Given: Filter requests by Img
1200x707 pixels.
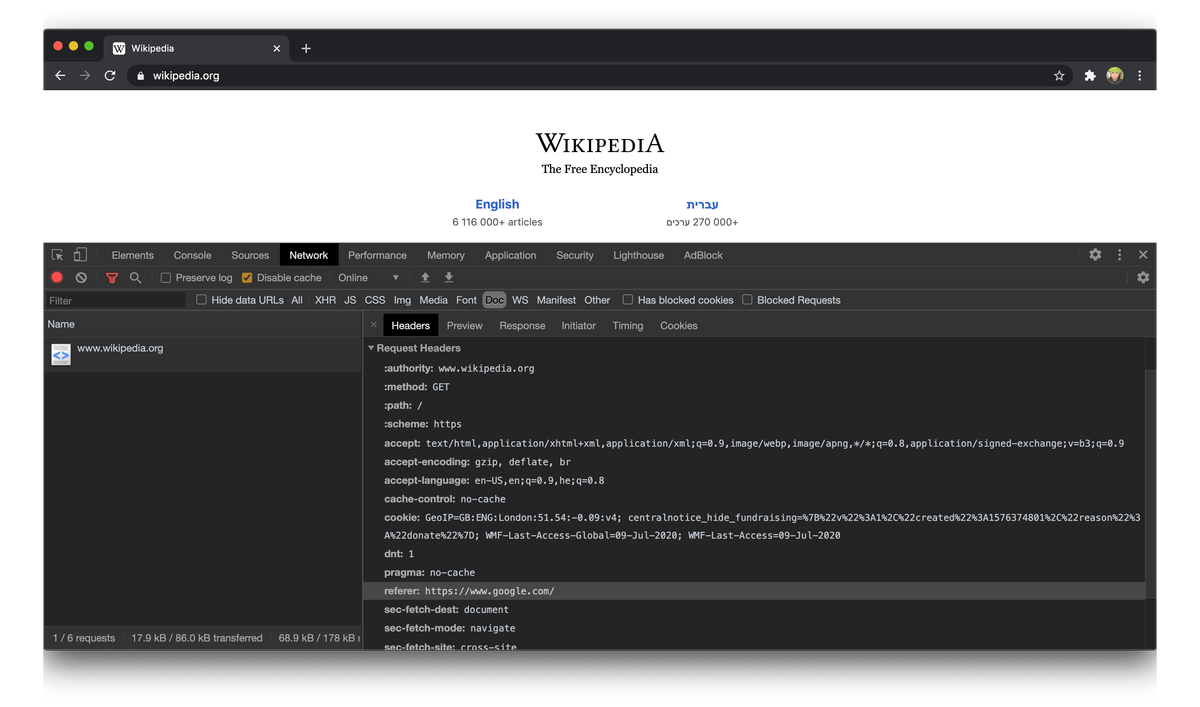Looking at the screenshot, I should [402, 300].
